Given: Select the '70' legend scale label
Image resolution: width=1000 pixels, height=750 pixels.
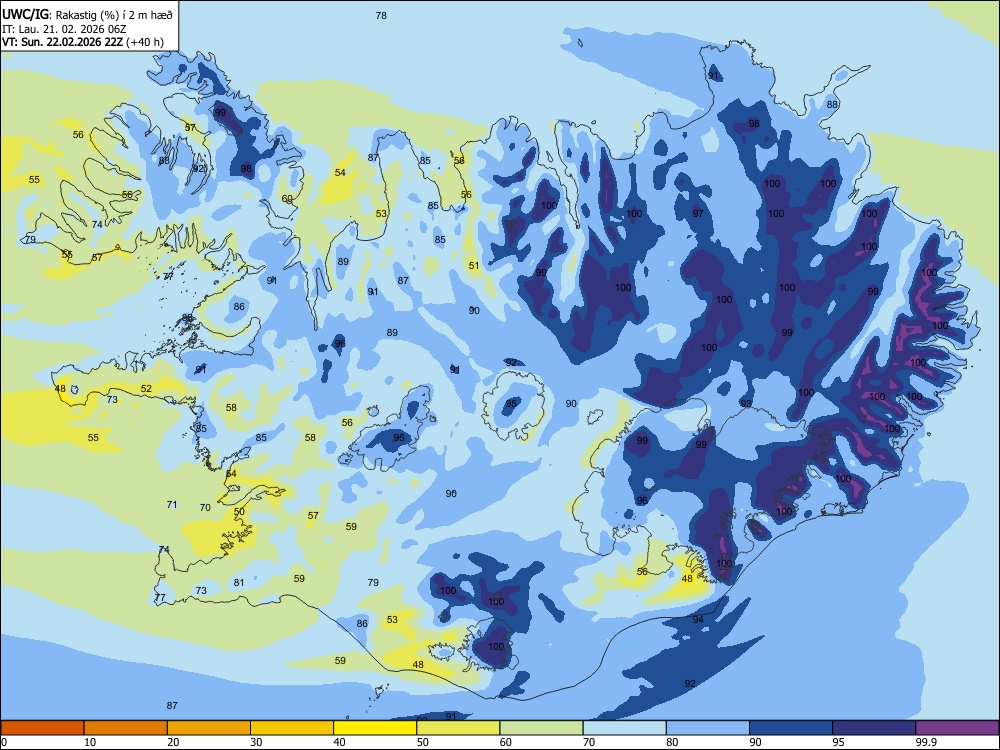Looking at the screenshot, I should point(589,742).
